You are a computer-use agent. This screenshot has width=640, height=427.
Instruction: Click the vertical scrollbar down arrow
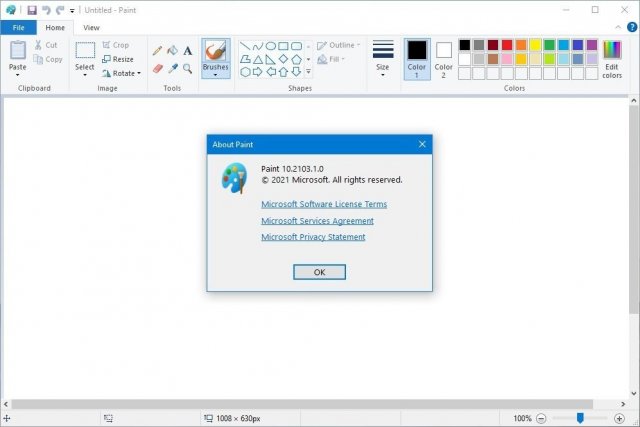pos(633,394)
